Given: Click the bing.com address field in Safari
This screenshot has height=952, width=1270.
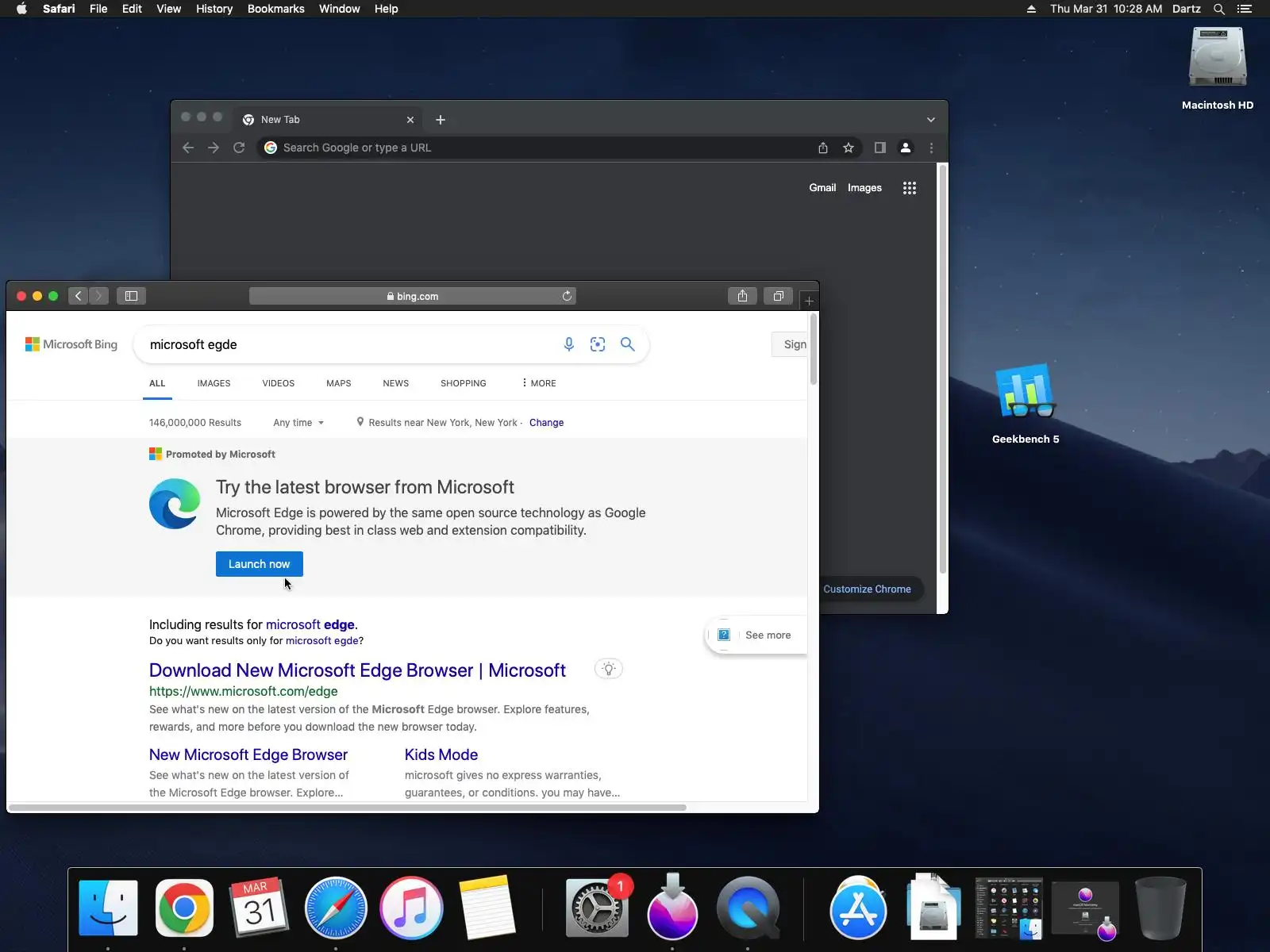Looking at the screenshot, I should [x=413, y=296].
